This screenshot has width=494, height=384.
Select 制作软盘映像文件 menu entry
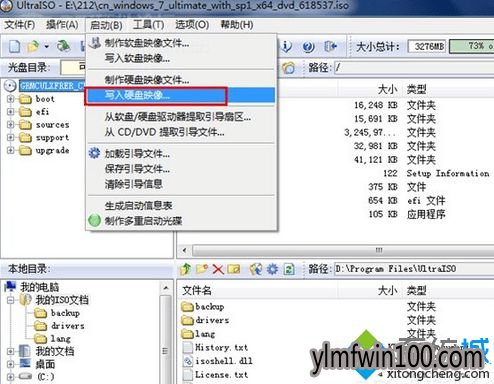(181, 43)
